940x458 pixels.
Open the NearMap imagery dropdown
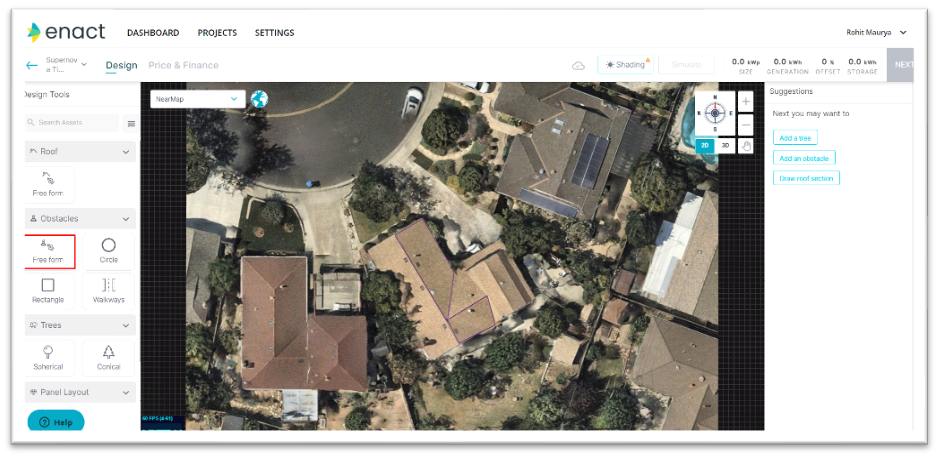coord(198,99)
